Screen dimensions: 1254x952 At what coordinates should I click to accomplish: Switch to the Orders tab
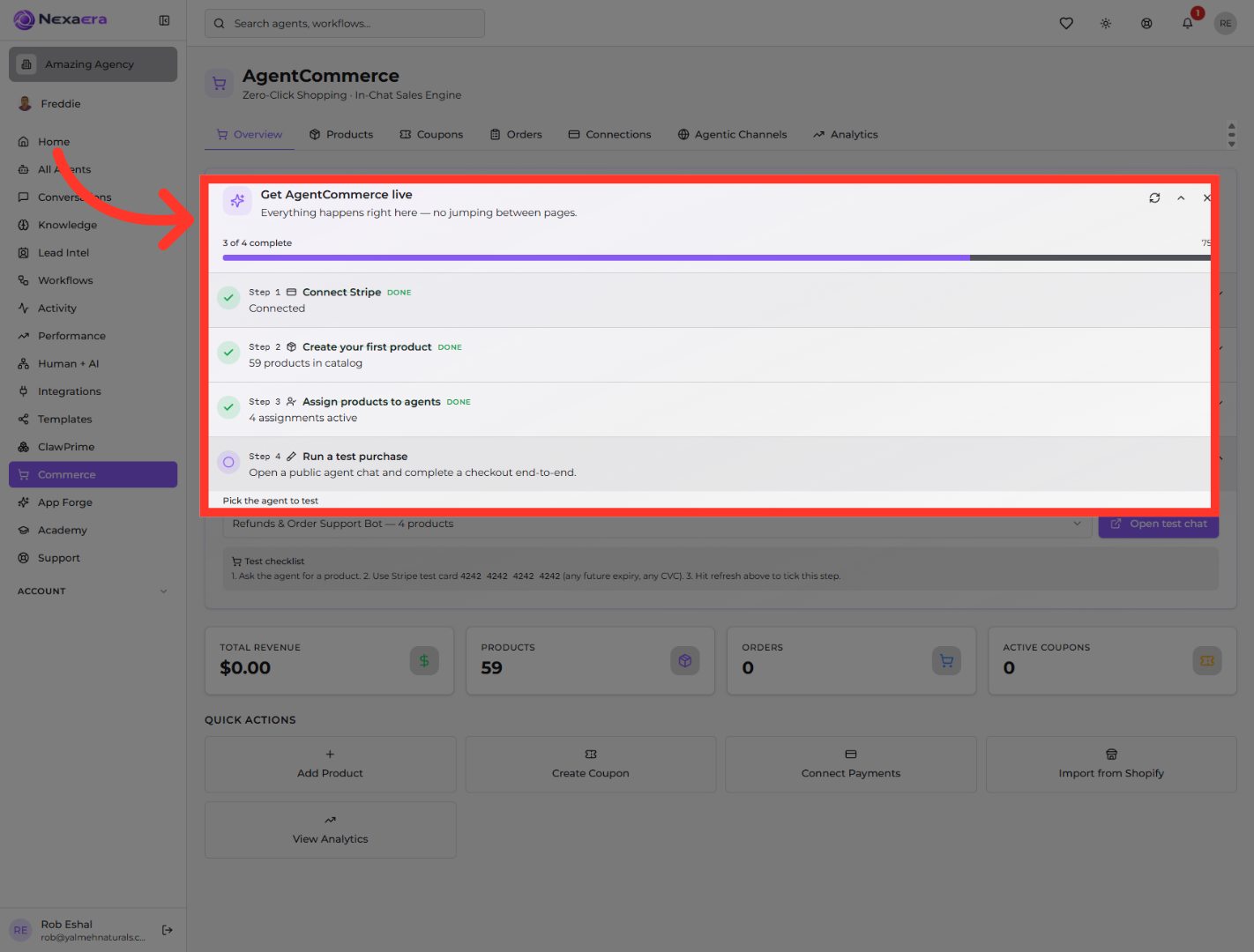[516, 135]
